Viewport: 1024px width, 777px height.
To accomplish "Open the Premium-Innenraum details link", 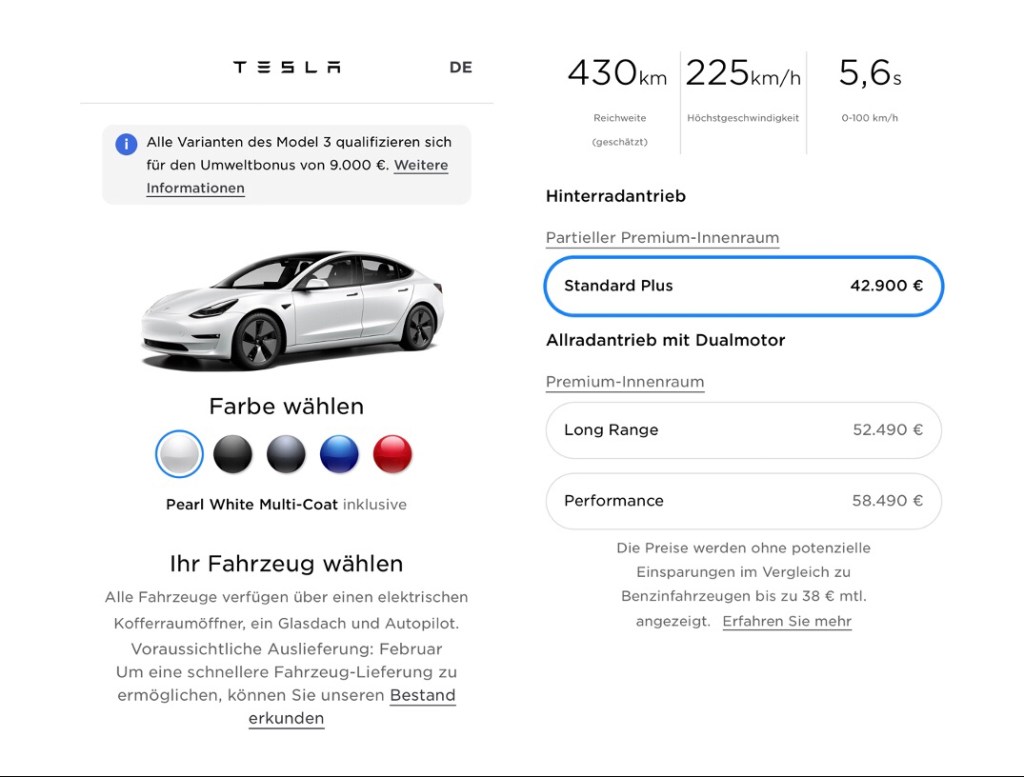I will tap(625, 382).
